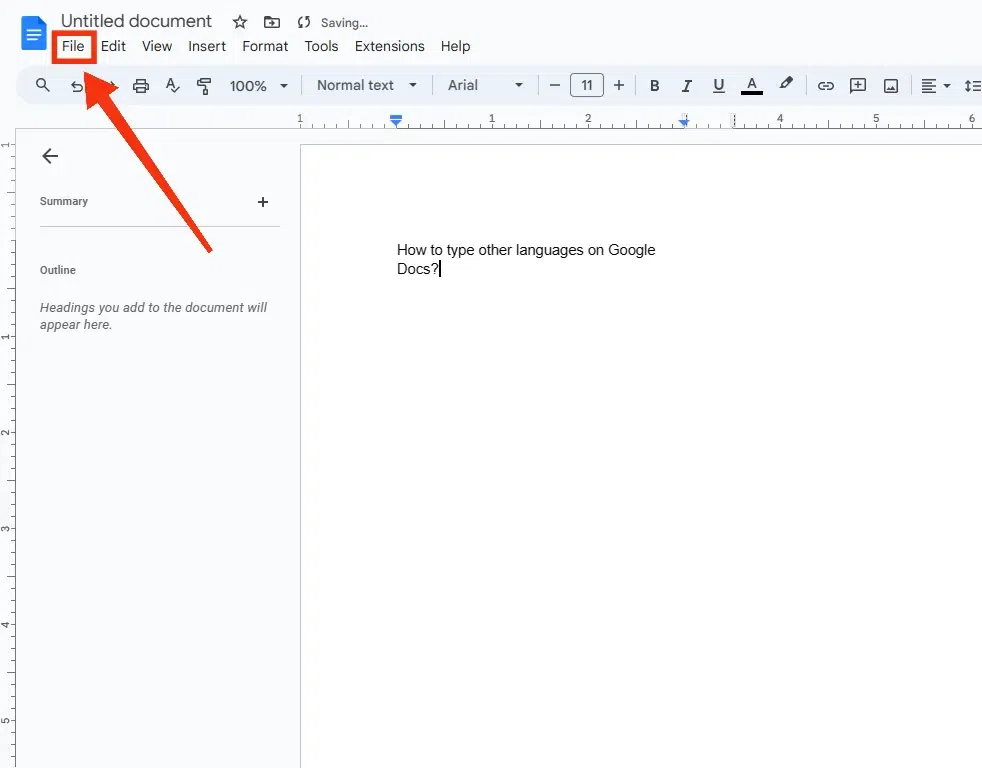Viewport: 982px width, 768px height.
Task: Toggle Underline formatting
Action: 718,86
